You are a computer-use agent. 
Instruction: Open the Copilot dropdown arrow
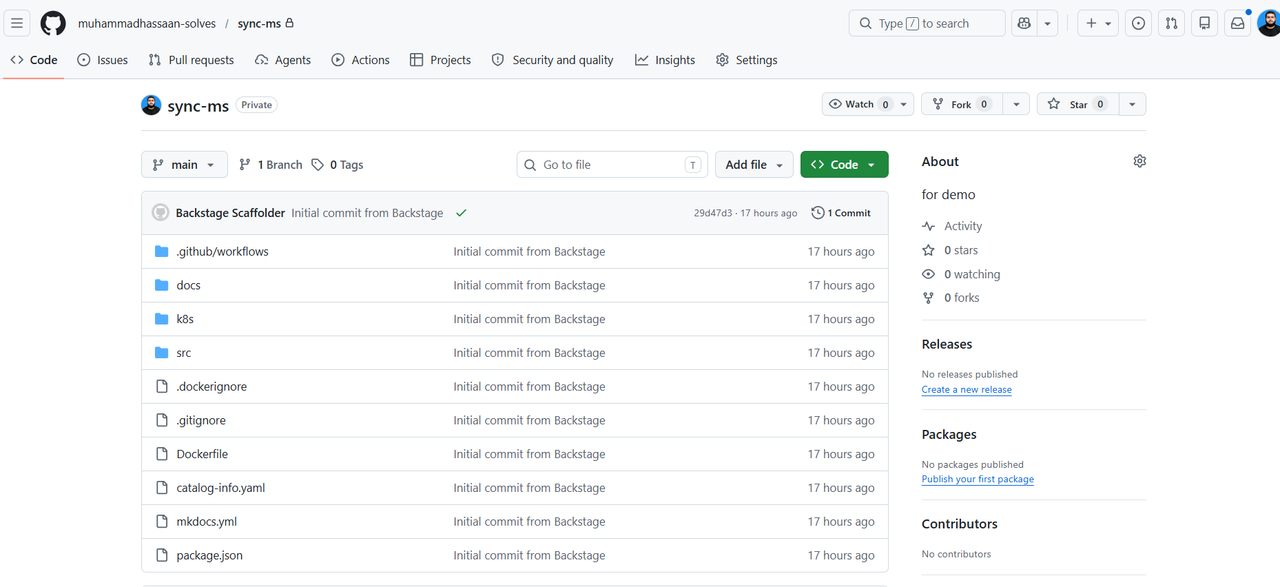tap(1047, 23)
